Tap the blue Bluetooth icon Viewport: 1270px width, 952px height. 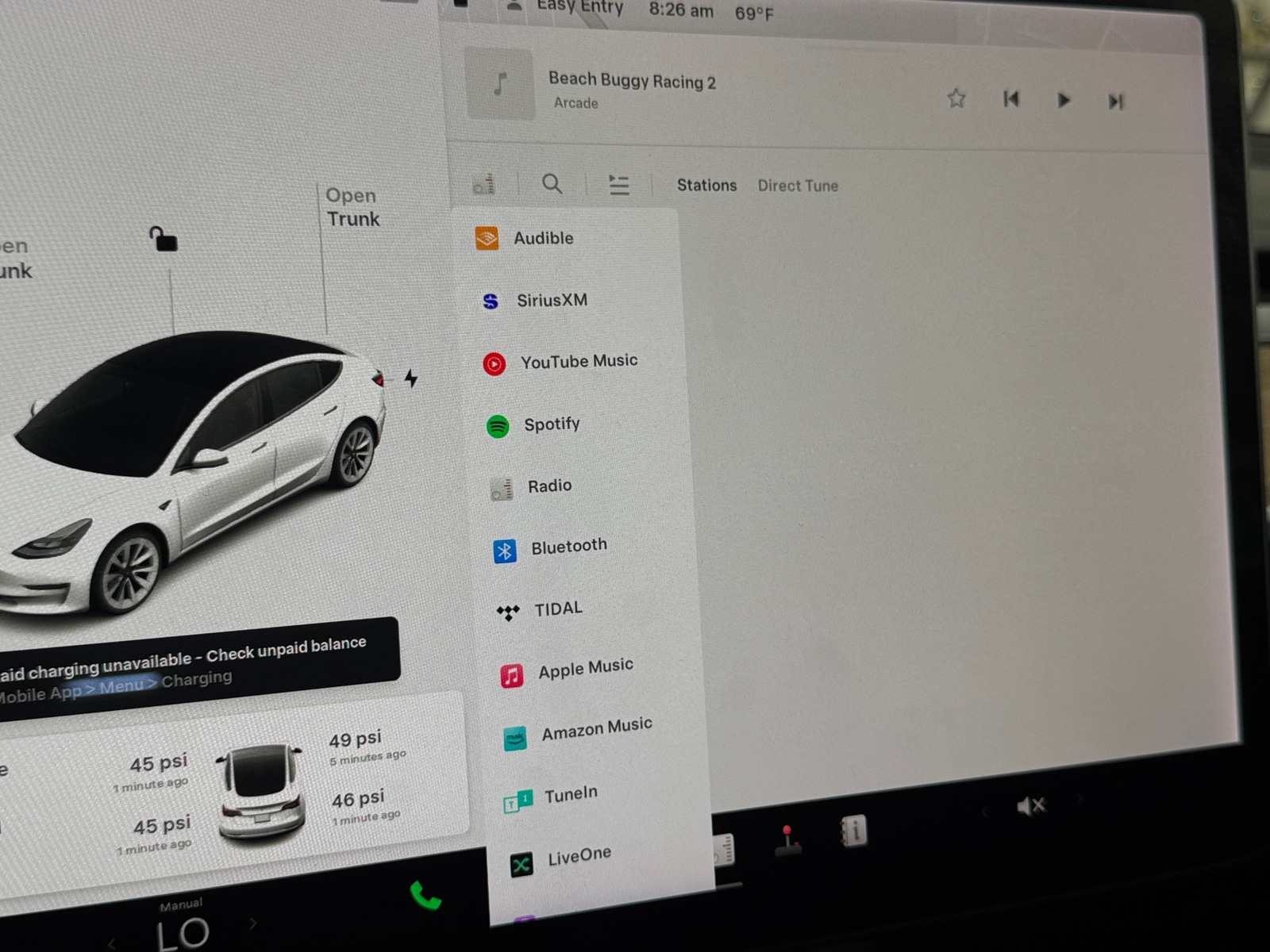pos(505,551)
